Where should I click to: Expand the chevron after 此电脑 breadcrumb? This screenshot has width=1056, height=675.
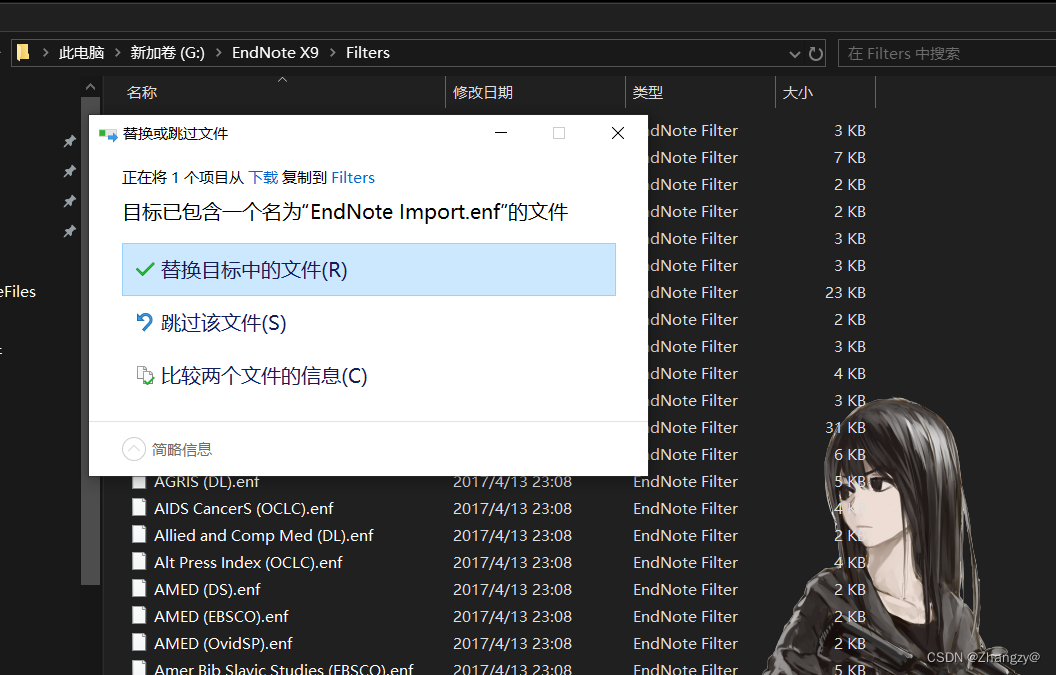pyautogui.click(x=117, y=53)
